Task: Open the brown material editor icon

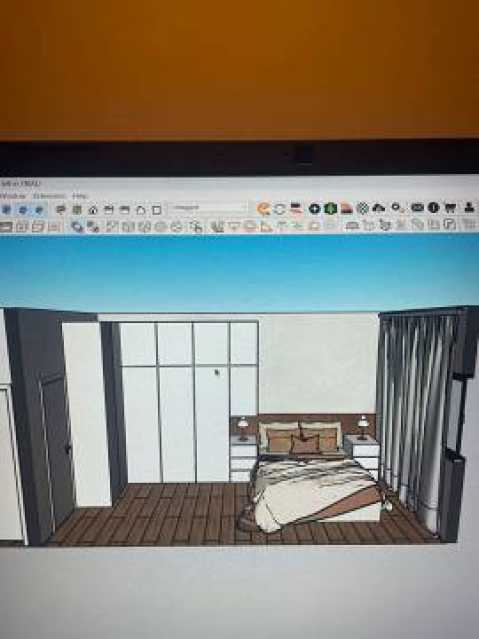Action: (346, 209)
